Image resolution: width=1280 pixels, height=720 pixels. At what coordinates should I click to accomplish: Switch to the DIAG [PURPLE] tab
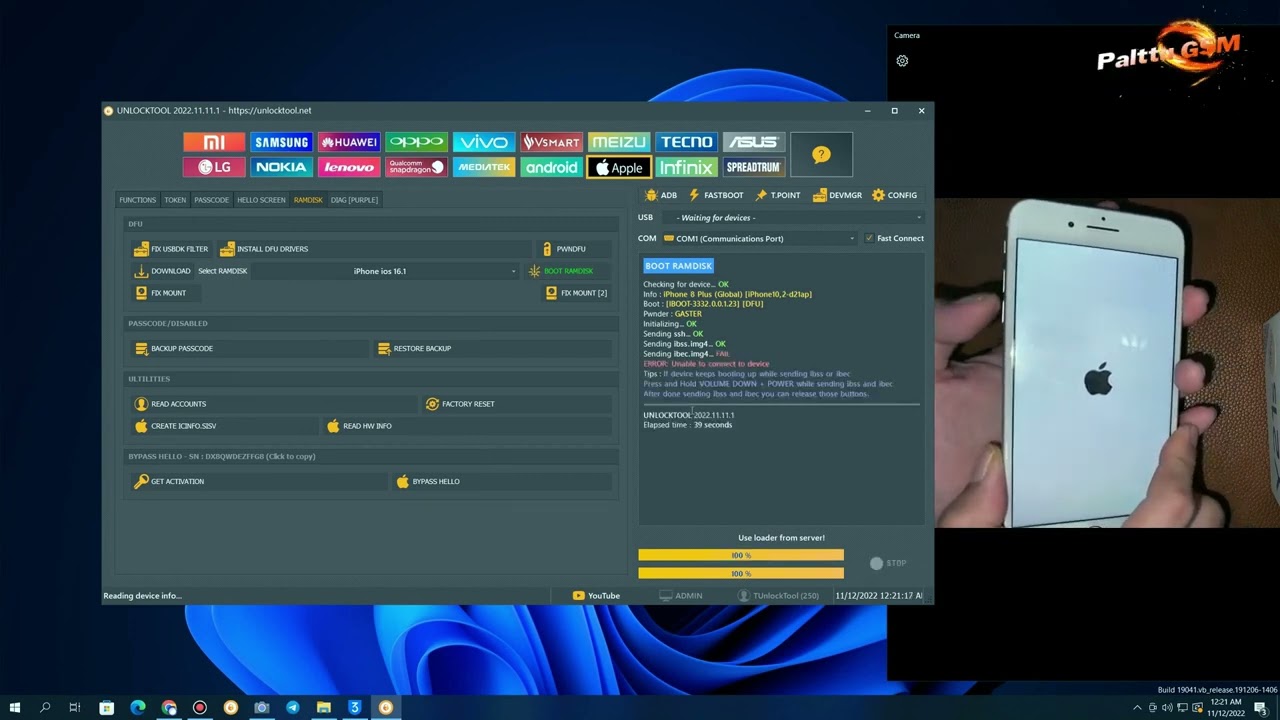click(354, 200)
